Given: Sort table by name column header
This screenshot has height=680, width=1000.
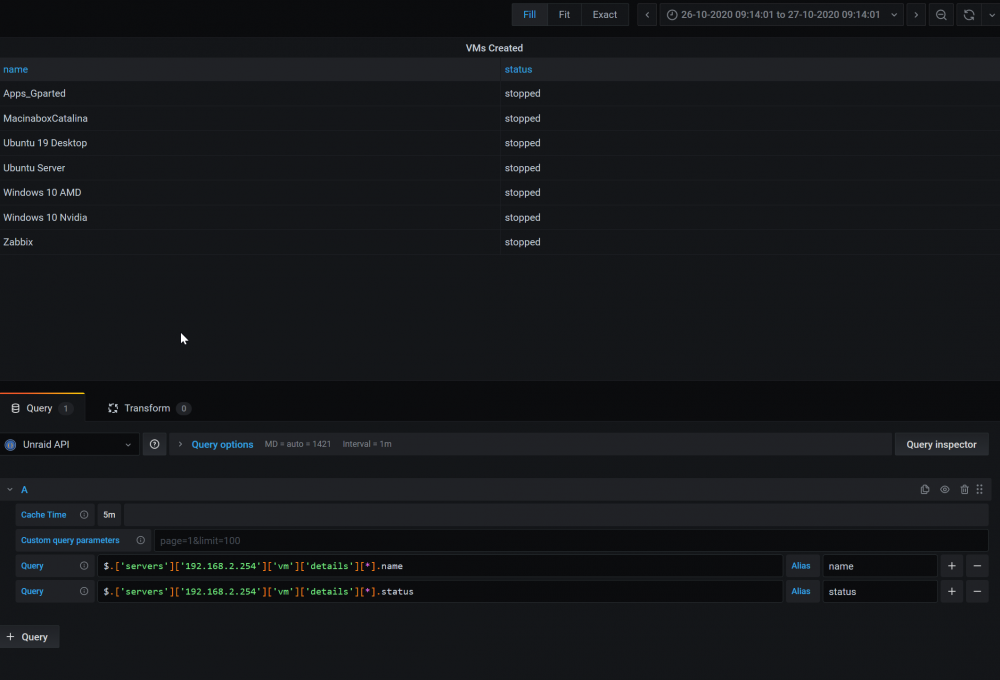Looking at the screenshot, I should click(x=15, y=70).
